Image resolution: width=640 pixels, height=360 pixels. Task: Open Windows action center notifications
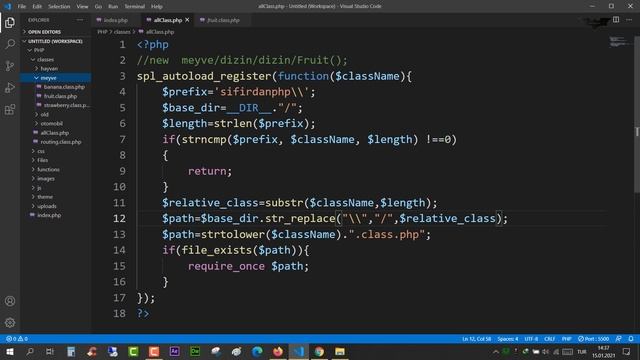(627, 351)
